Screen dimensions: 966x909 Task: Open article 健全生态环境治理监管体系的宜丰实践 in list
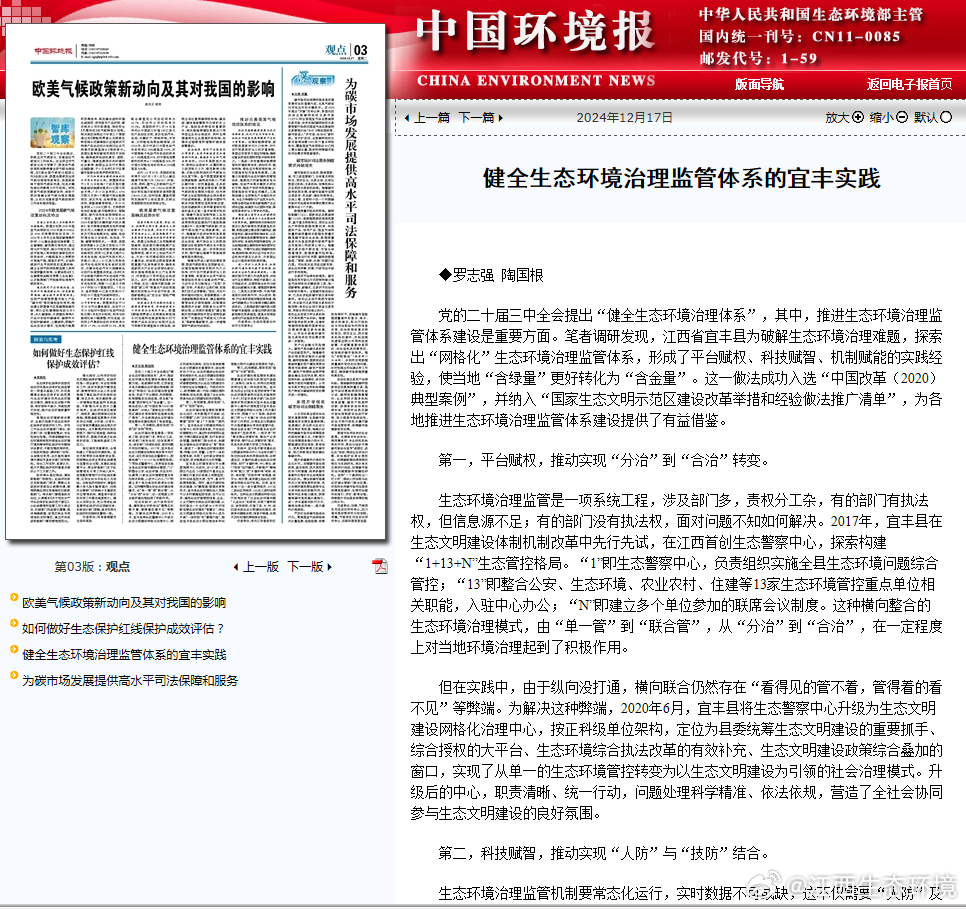pyautogui.click(x=124, y=654)
